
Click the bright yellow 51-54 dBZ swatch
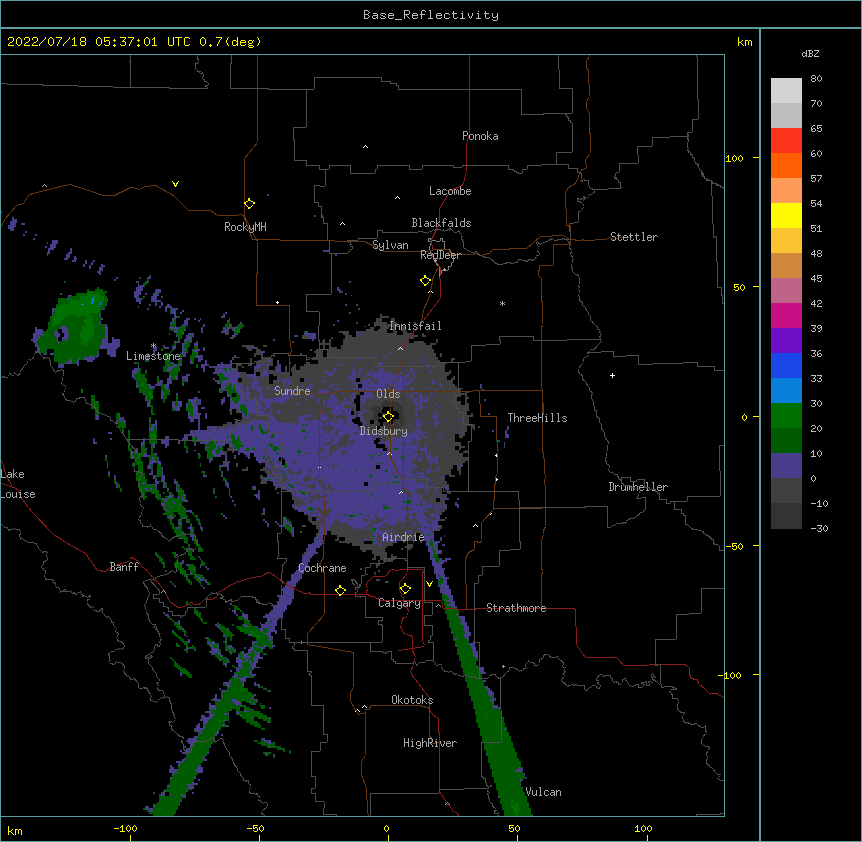[x=786, y=216]
